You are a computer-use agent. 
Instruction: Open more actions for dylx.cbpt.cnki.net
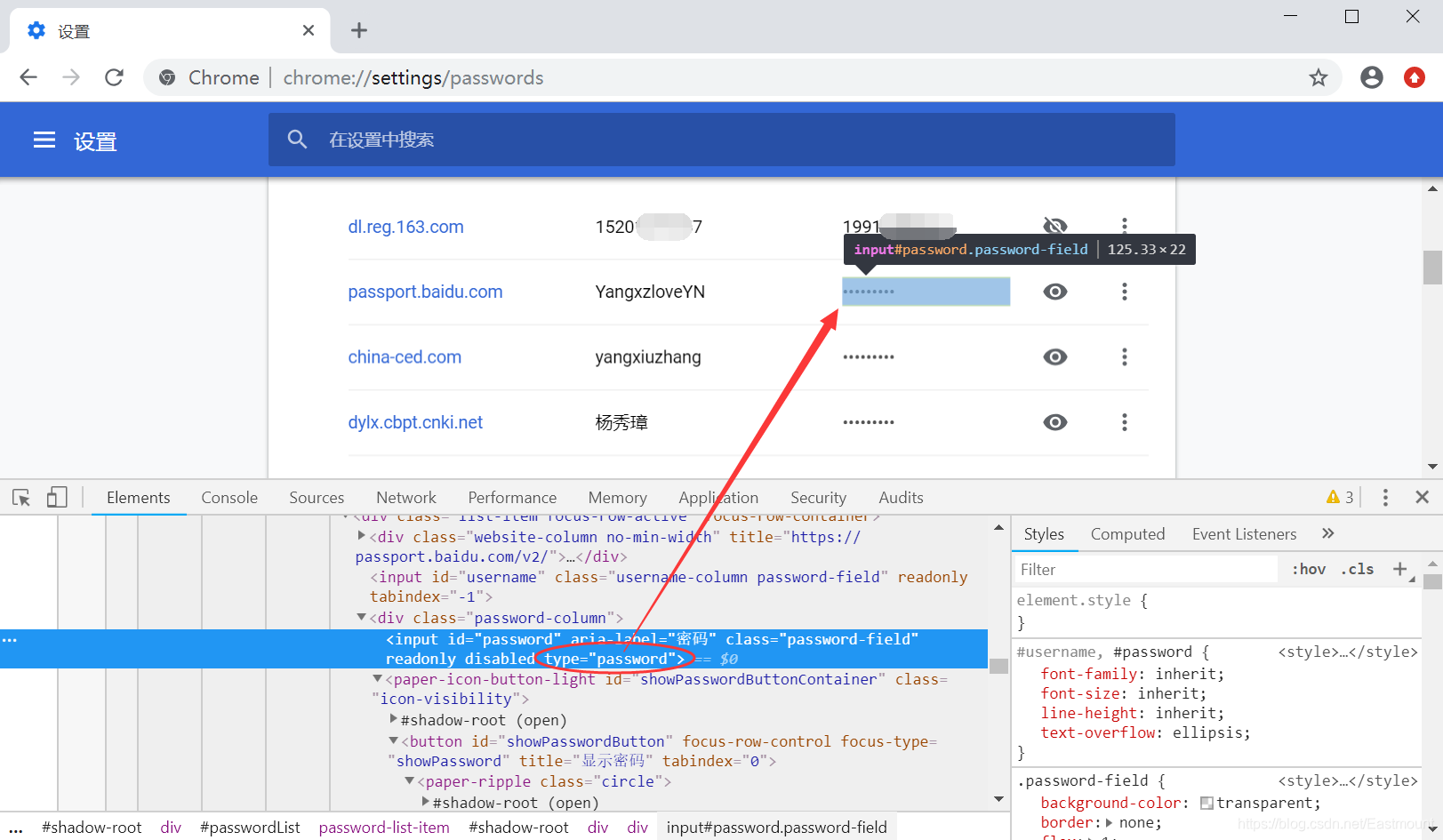tap(1125, 422)
